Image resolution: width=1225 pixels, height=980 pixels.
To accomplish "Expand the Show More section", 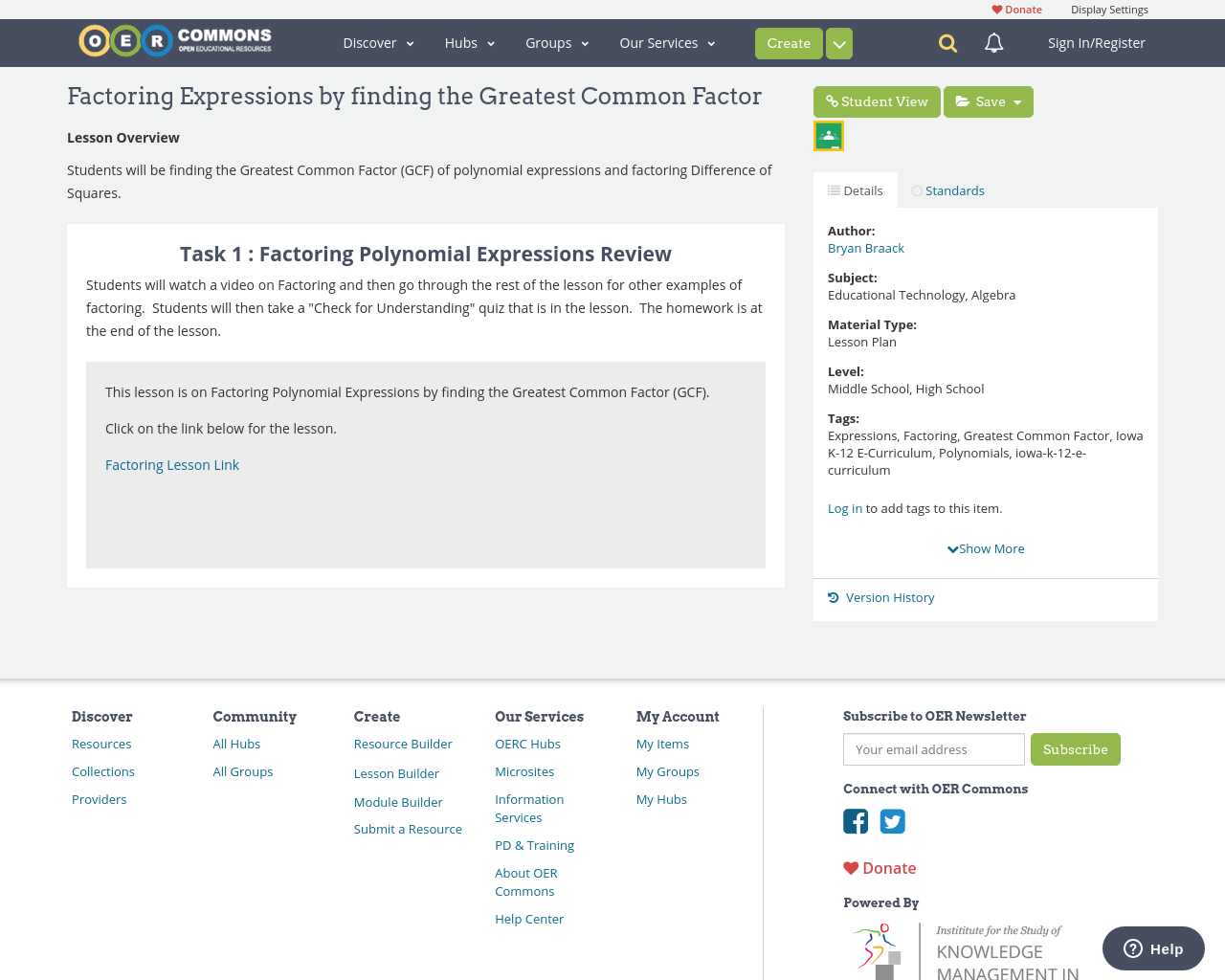I will [985, 547].
